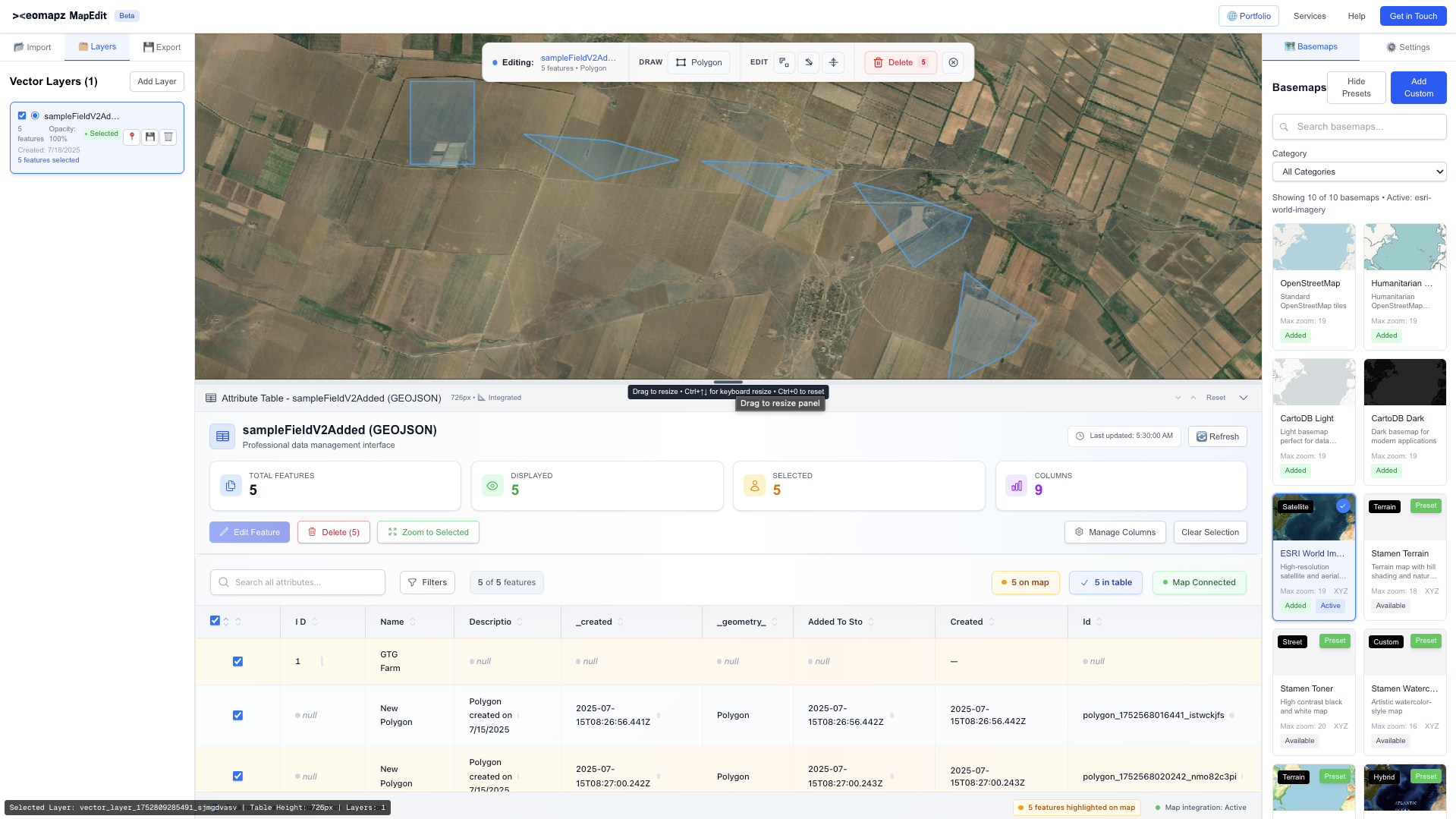Click the Columns bar chart icon

(x=1017, y=485)
